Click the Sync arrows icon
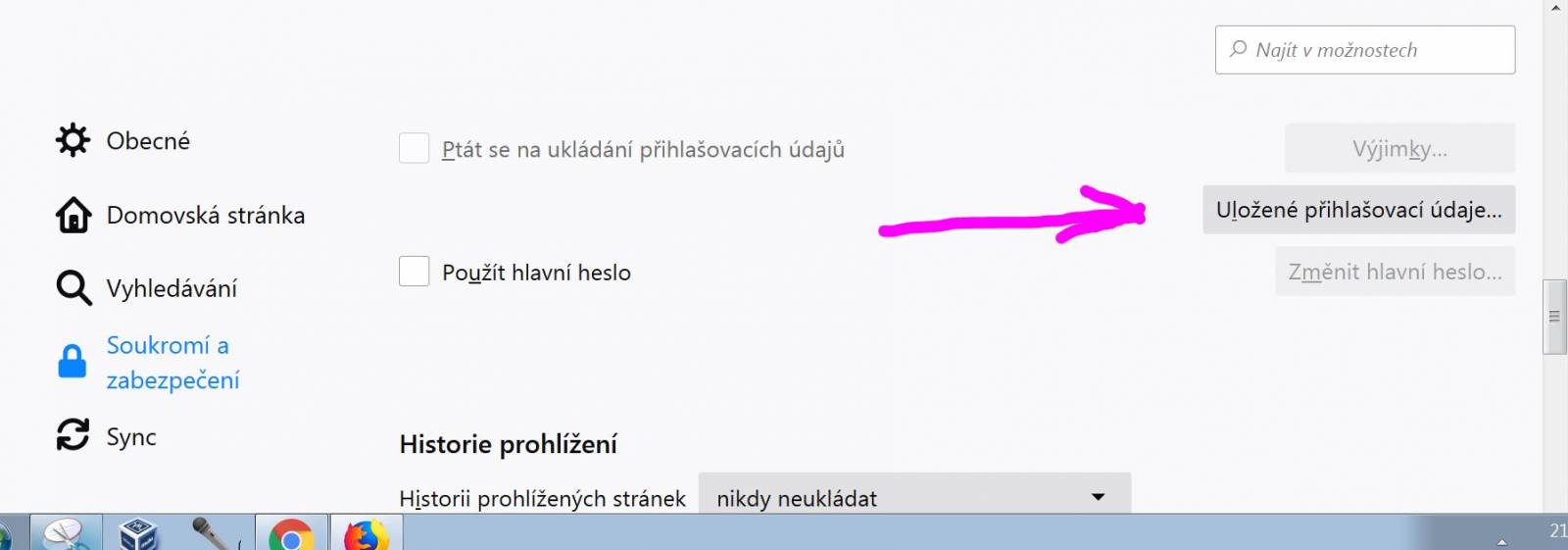Viewport: 1568px width, 550px height. pos(73,434)
